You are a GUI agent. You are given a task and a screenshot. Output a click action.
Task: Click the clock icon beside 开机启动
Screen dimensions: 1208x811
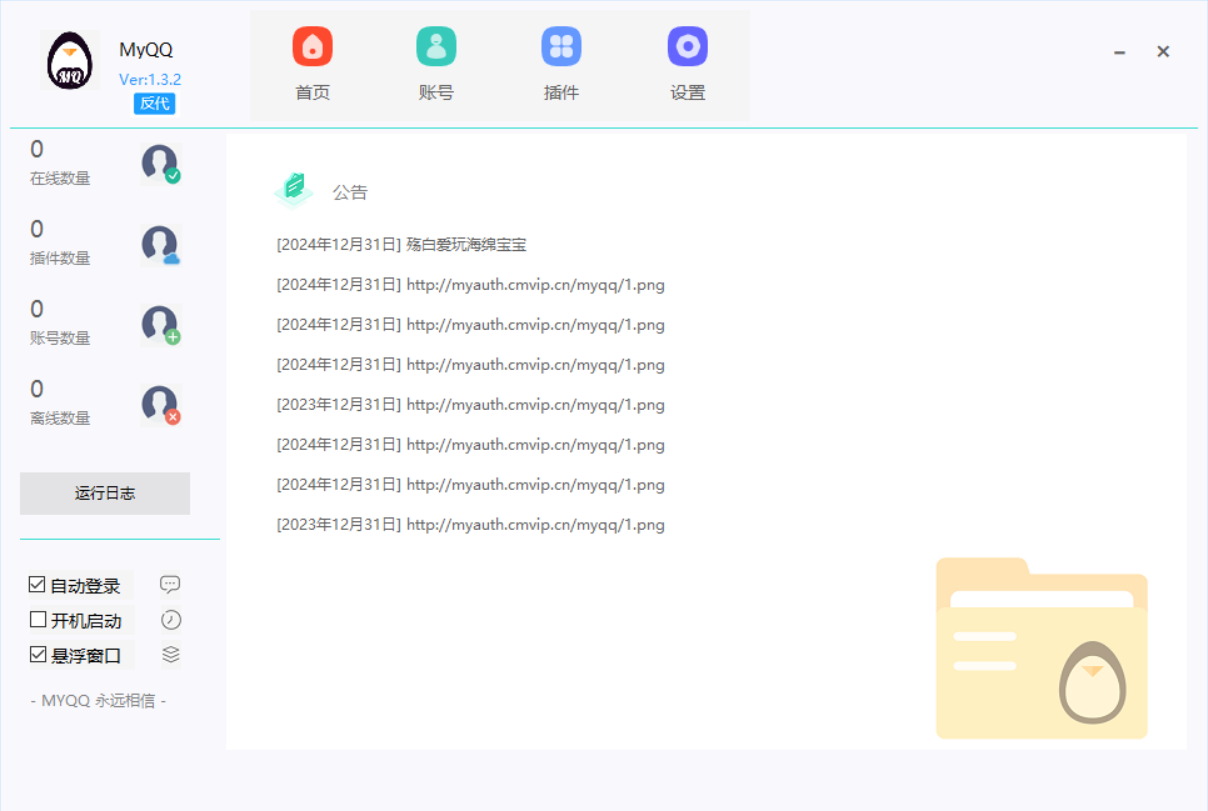[171, 620]
